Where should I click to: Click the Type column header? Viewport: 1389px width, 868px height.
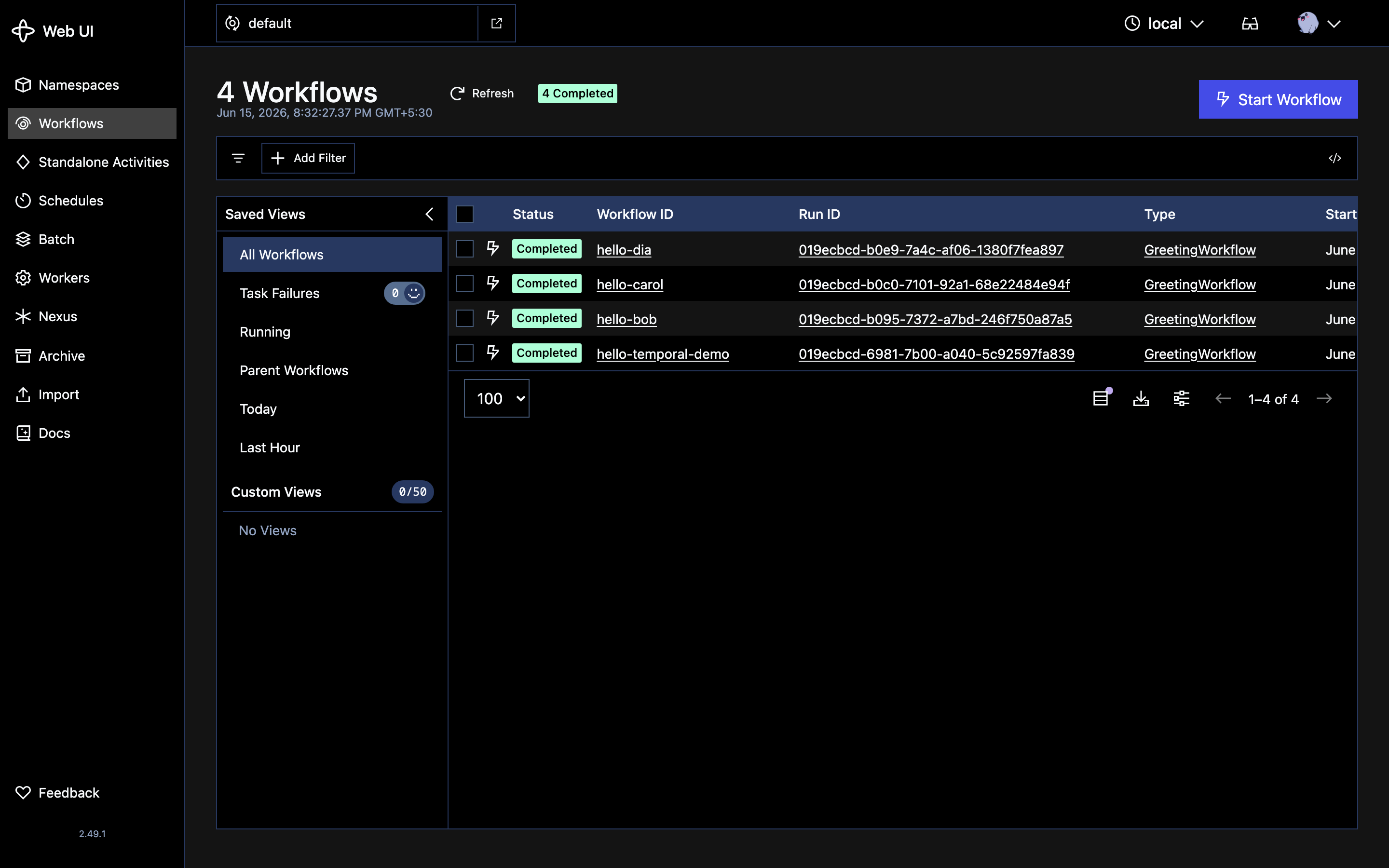coord(1159,214)
